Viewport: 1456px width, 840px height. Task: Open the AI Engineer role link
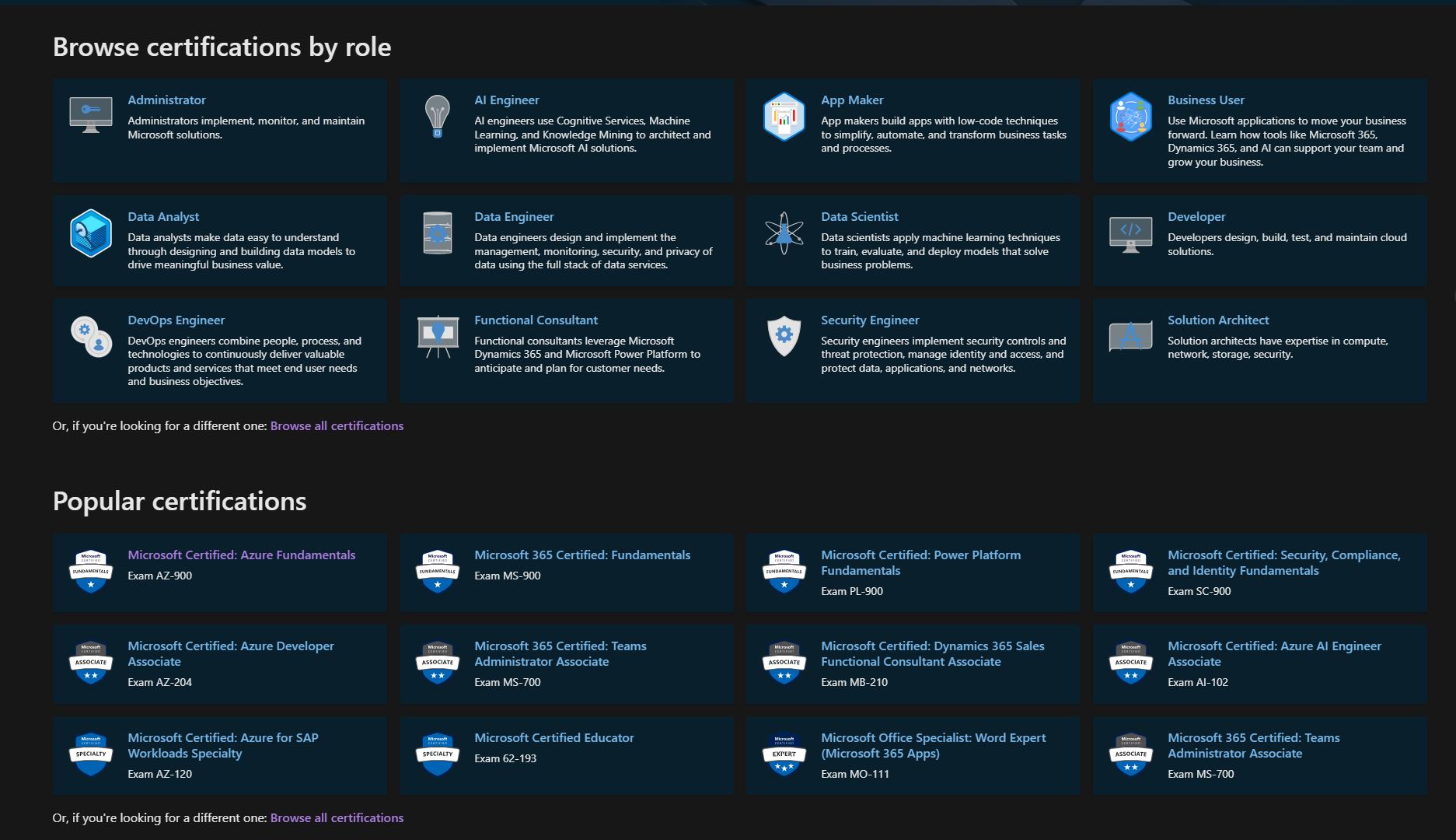click(507, 100)
